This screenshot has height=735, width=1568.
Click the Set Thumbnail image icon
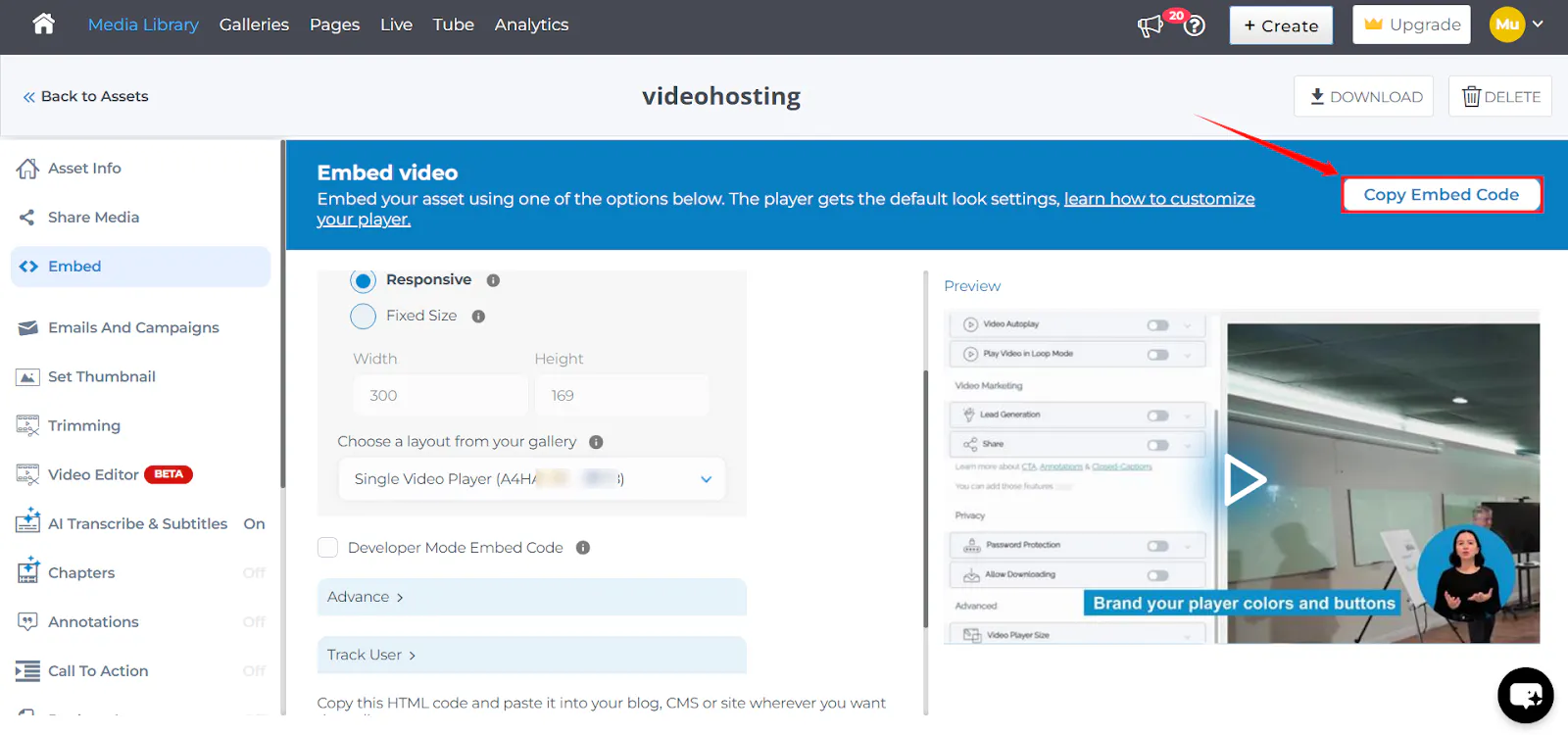pos(27,377)
